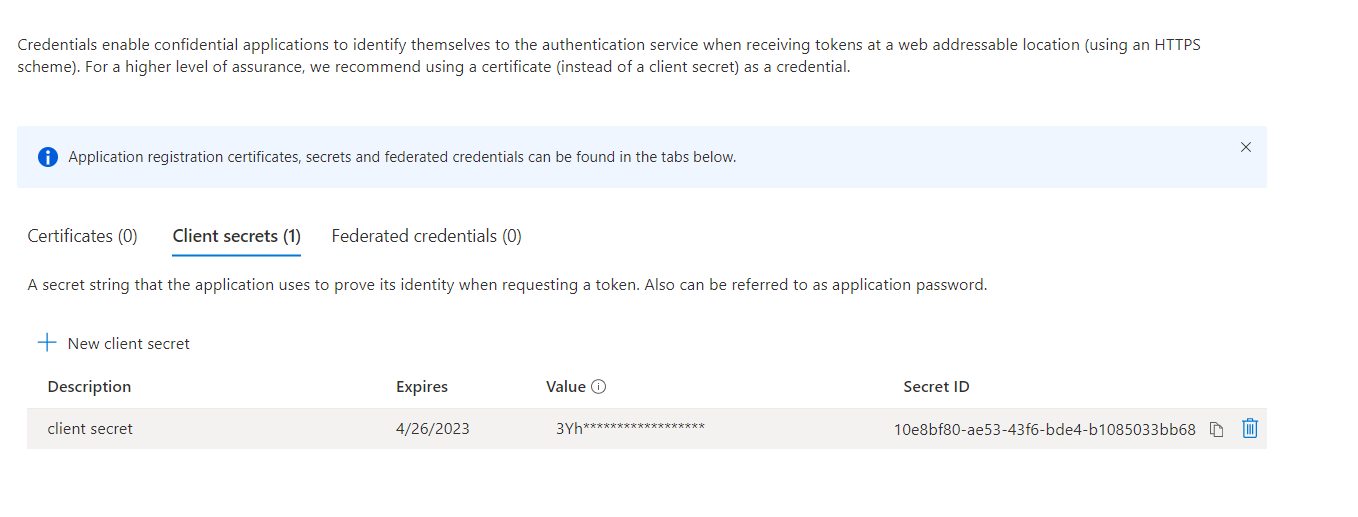Show the Value column info tooltip icon
Image resolution: width=1358 pixels, height=517 pixels.
[x=599, y=387]
